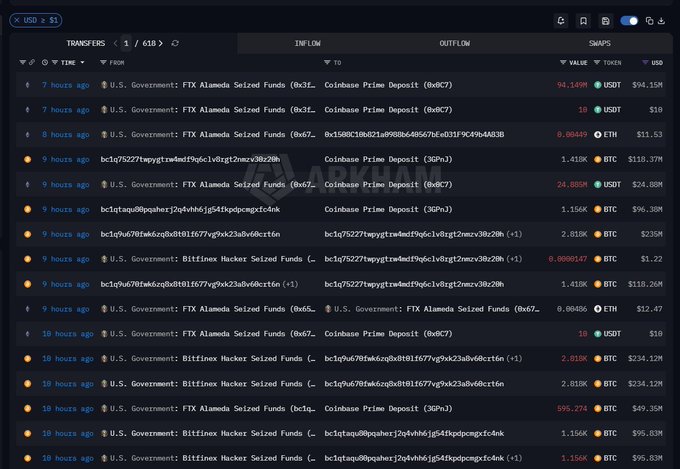Click the BTC token on $49.35M row

tap(605, 409)
